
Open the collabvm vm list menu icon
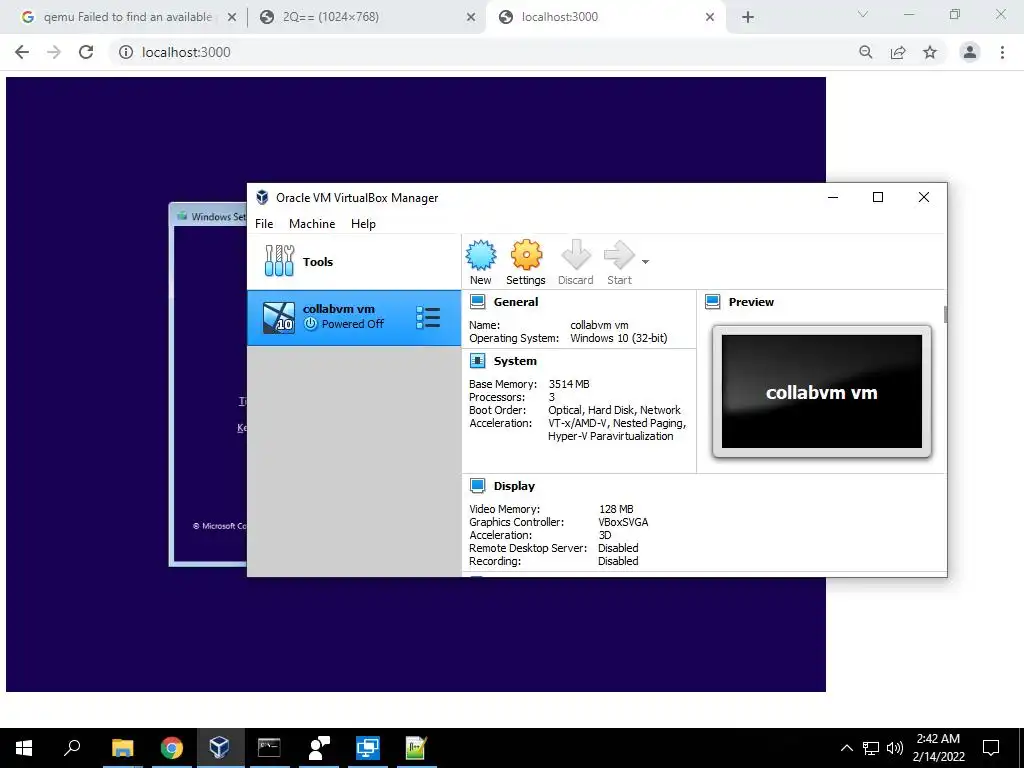point(428,317)
